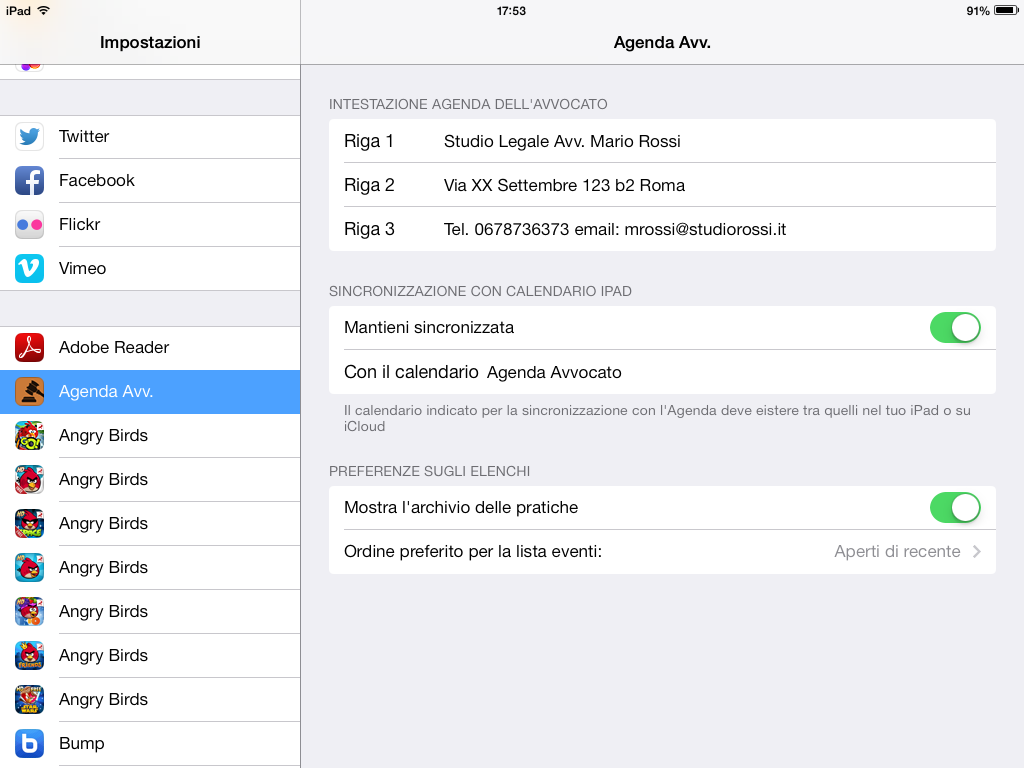The height and width of the screenshot is (768, 1024).
Task: Select Agenda Avv. in the settings list
Action: click(150, 392)
